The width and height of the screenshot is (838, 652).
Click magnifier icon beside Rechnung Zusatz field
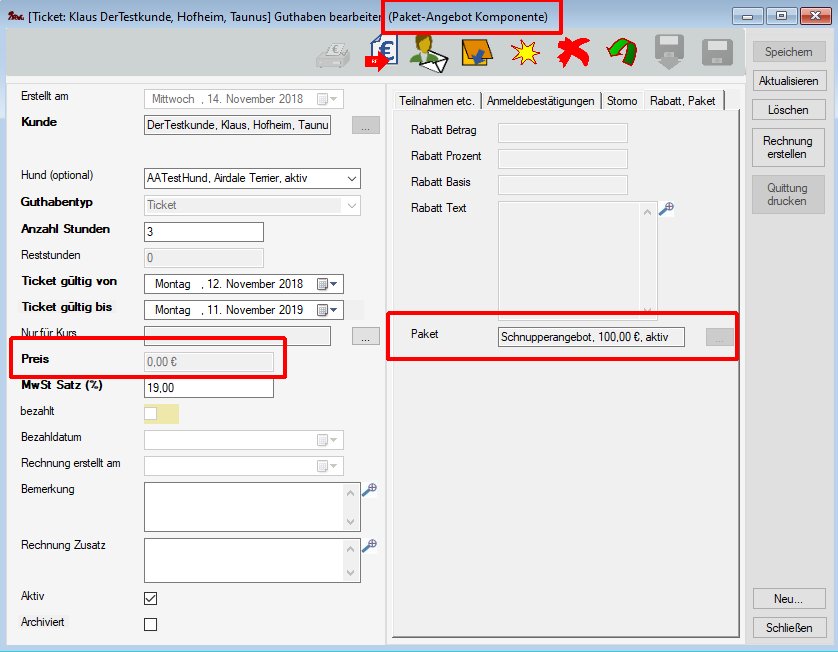pos(369,546)
